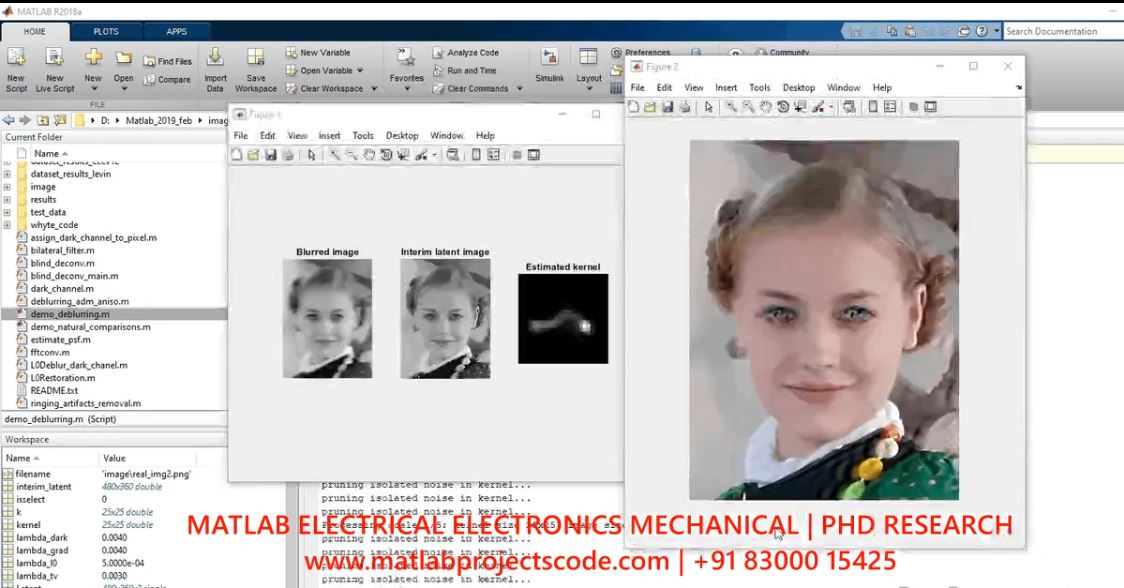Click the New Script icon
The image size is (1124, 588).
16,66
